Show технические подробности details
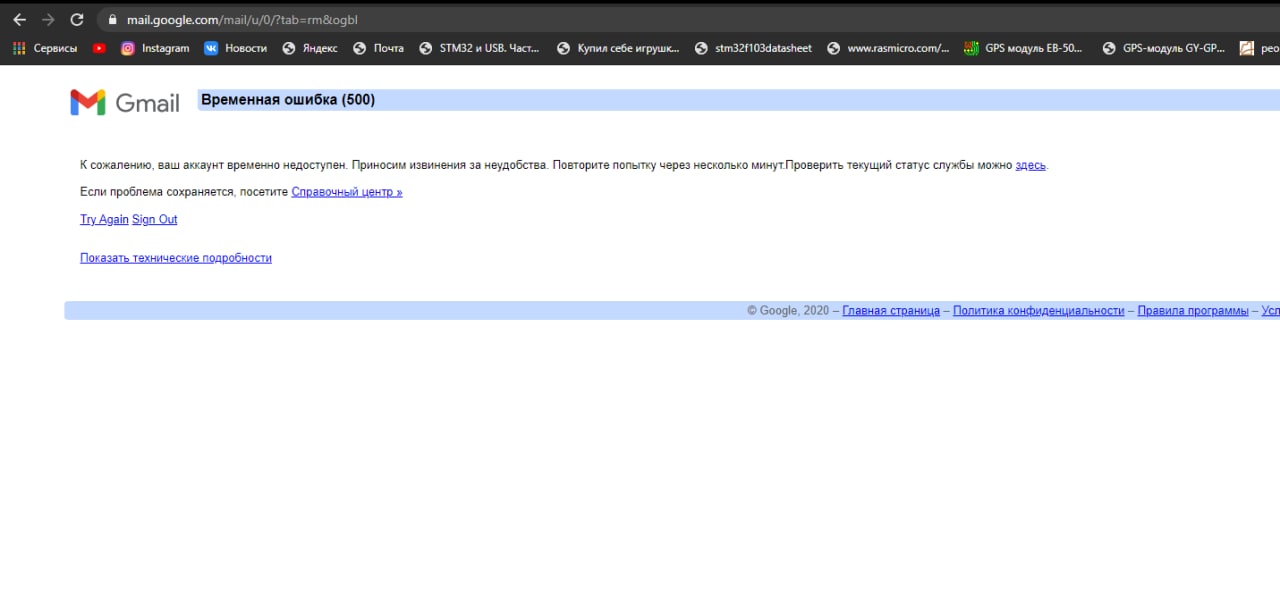The height and width of the screenshot is (595, 1280). [176, 258]
